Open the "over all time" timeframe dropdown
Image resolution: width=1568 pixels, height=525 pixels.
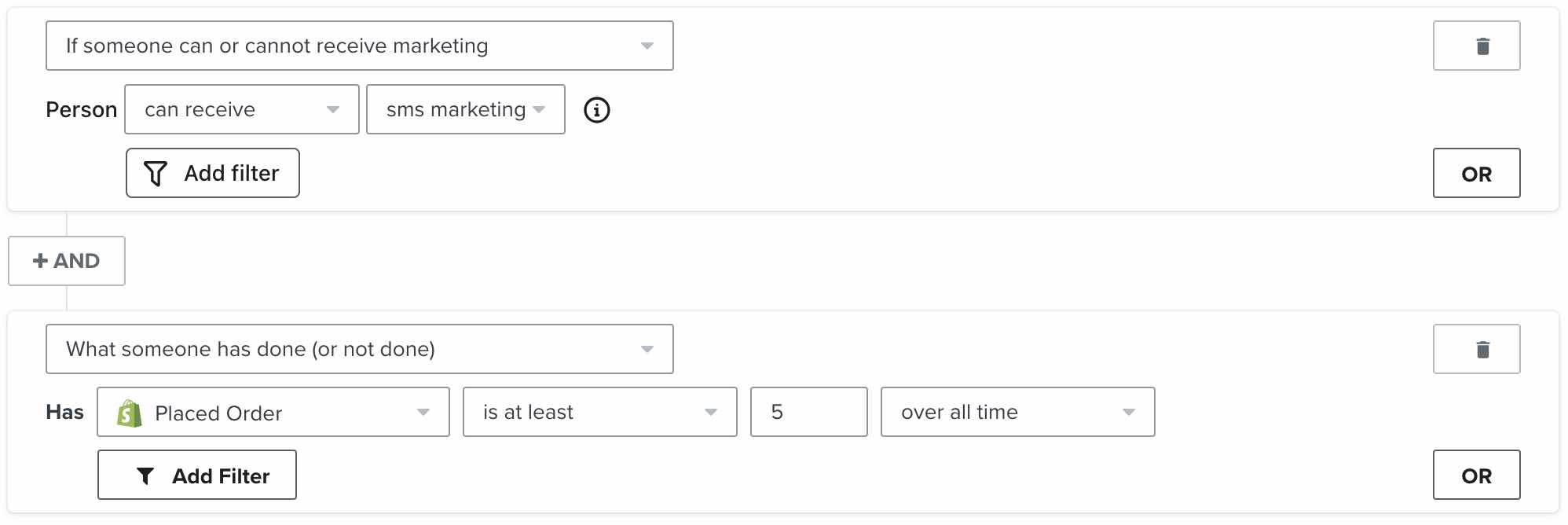point(1017,412)
